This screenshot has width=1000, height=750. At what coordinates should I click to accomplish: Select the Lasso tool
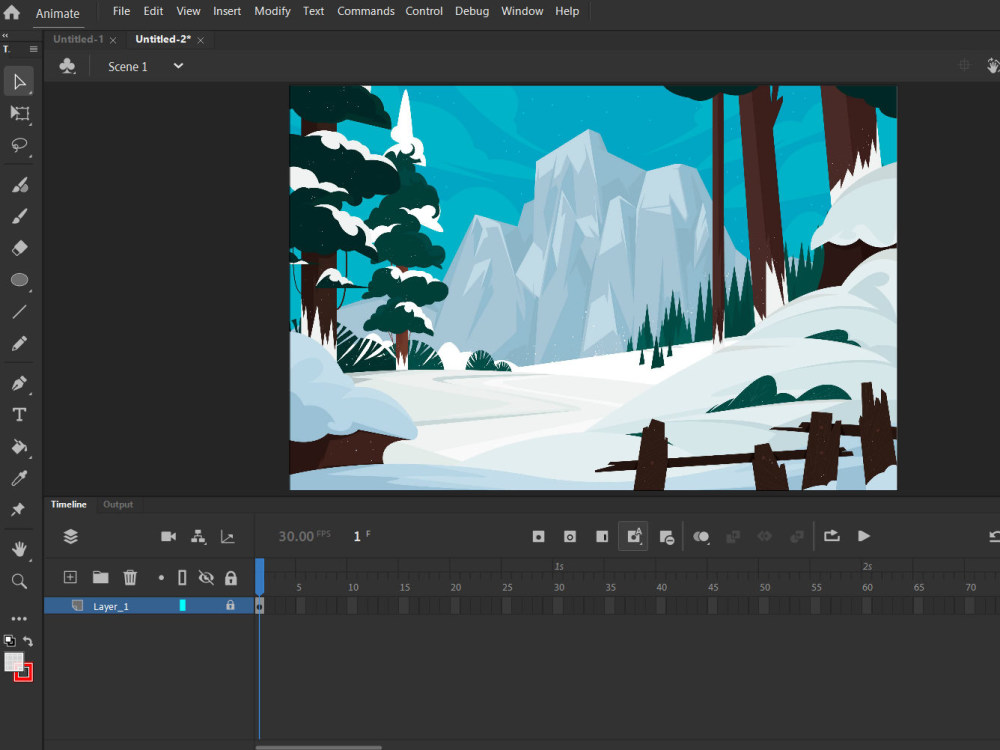(20, 145)
